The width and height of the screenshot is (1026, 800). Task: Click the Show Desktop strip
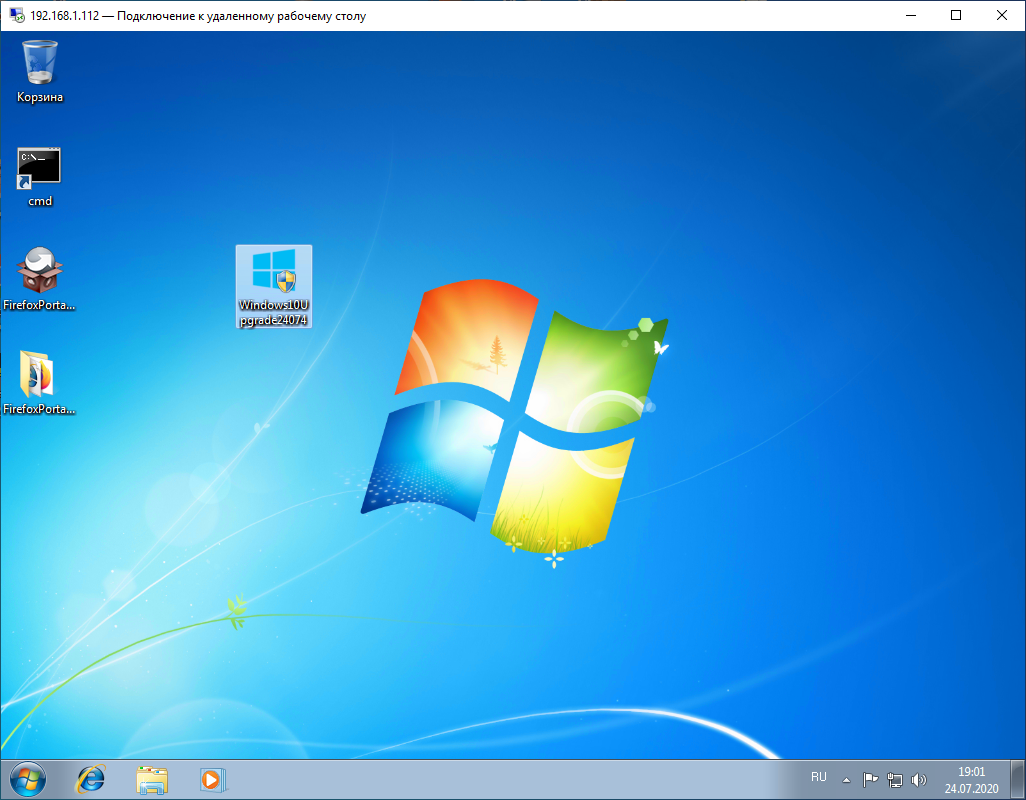click(1017, 780)
